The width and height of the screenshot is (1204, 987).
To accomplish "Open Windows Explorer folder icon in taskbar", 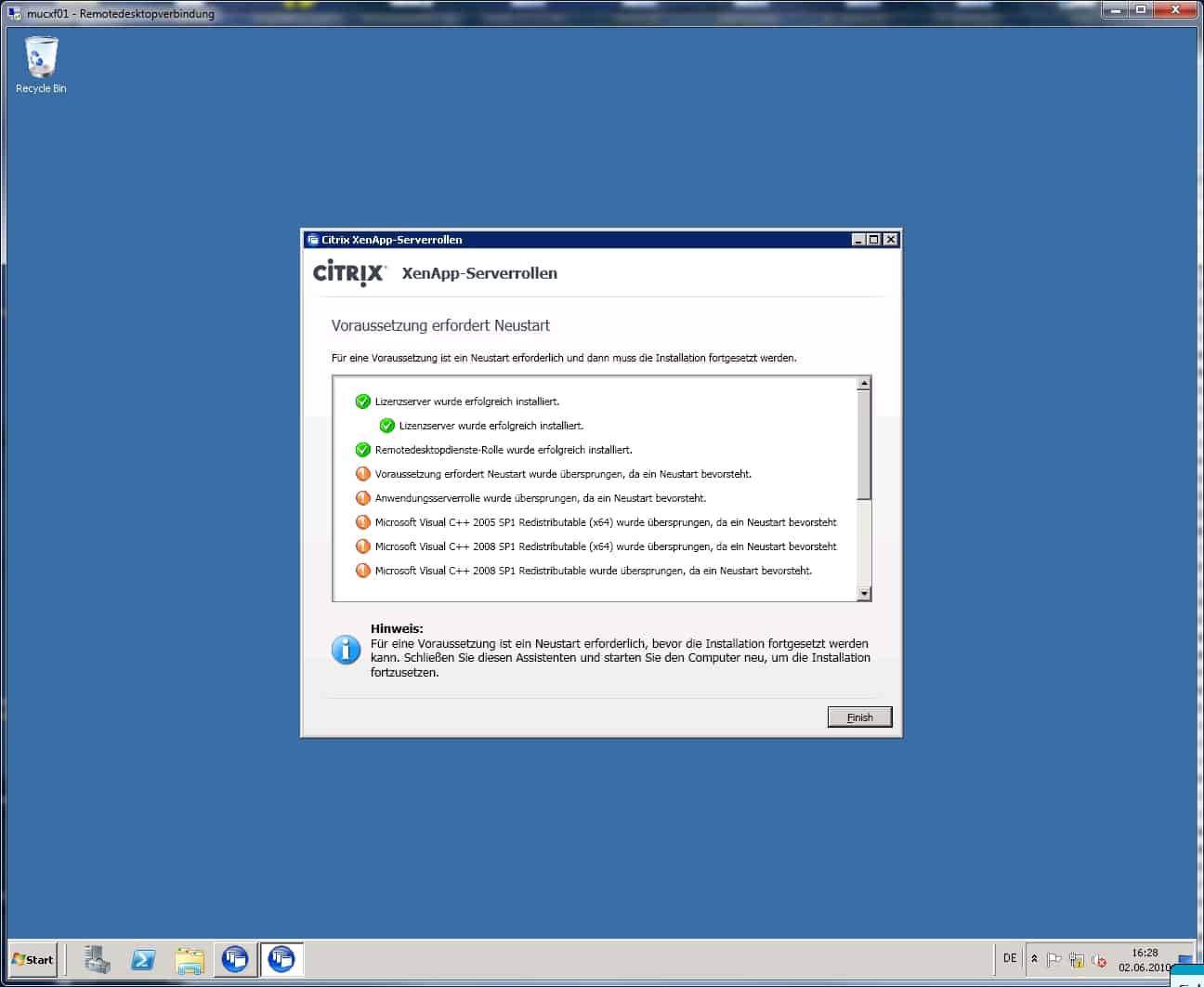I will (190, 959).
